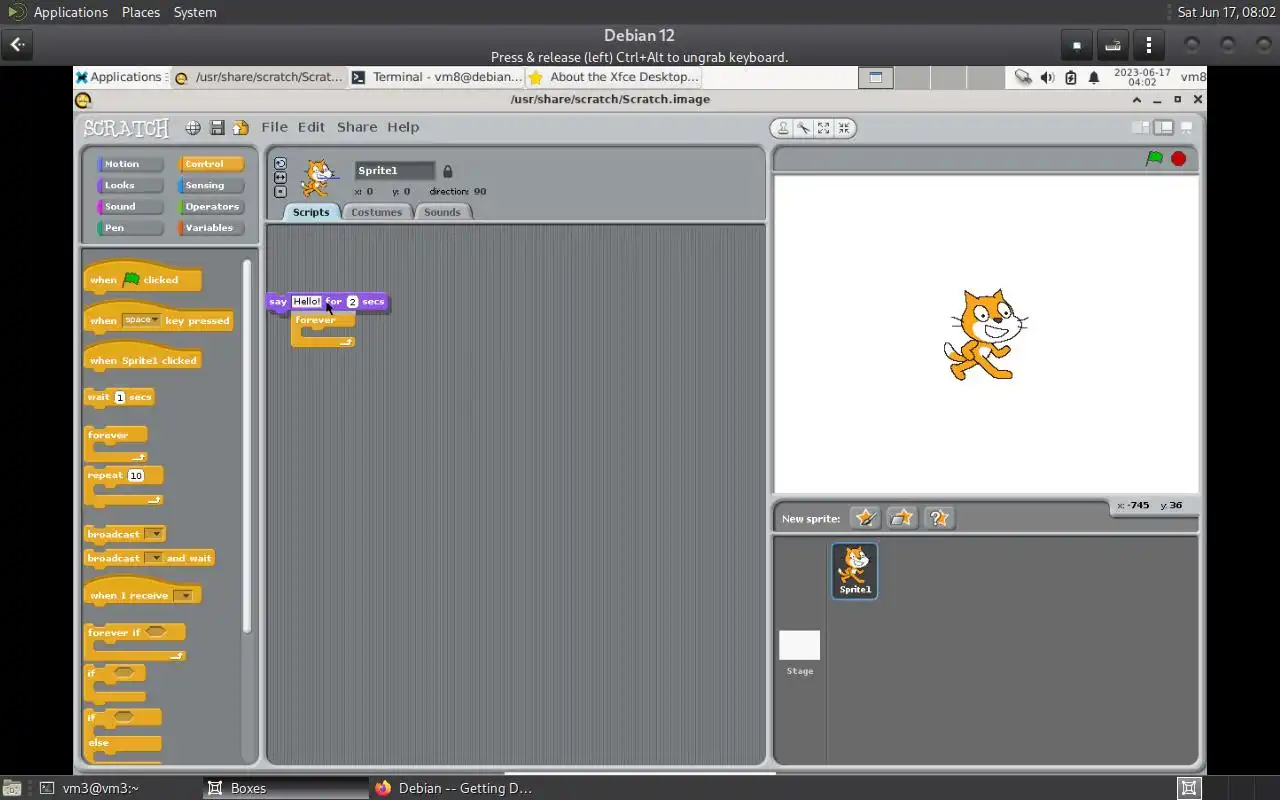The width and height of the screenshot is (1280, 800).
Task: Select the Duplicate stamp tool
Action: 783,128
